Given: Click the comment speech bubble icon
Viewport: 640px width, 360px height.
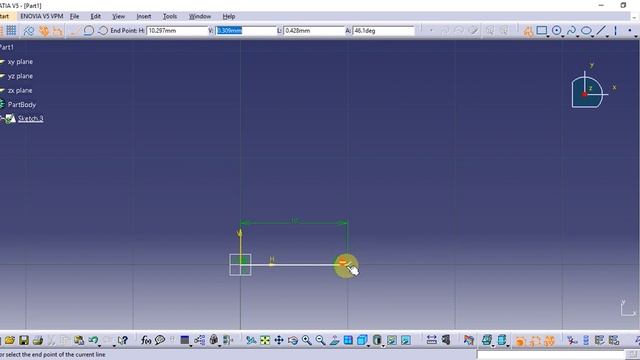Looking at the screenshot, I should click(160, 340).
